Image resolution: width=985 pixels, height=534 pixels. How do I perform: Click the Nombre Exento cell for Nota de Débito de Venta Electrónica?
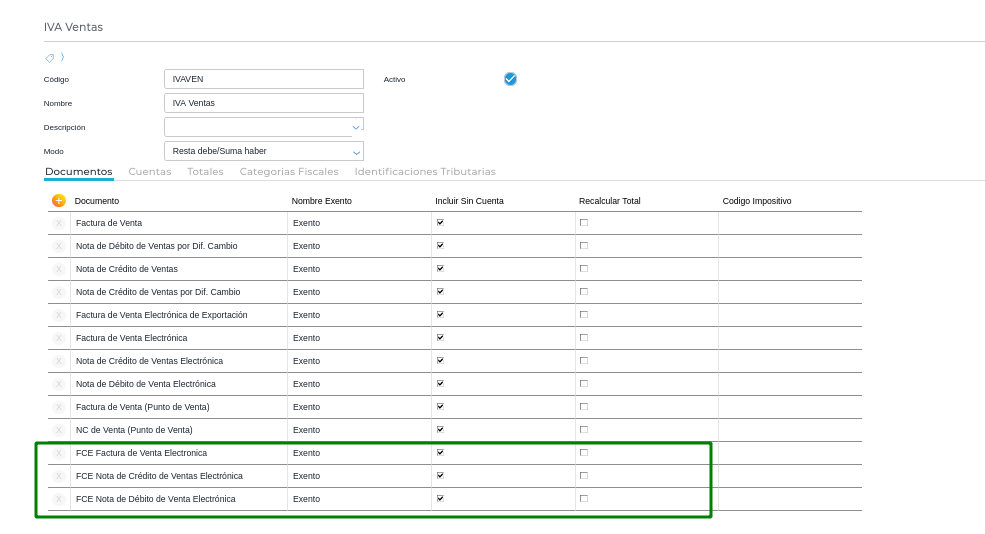point(358,384)
